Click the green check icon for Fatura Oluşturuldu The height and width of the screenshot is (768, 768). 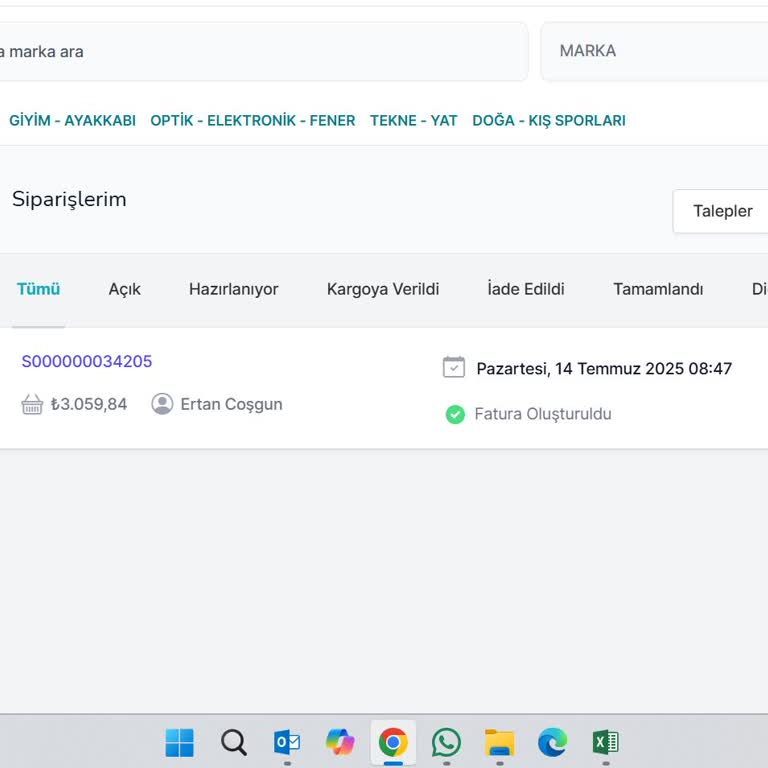455,414
